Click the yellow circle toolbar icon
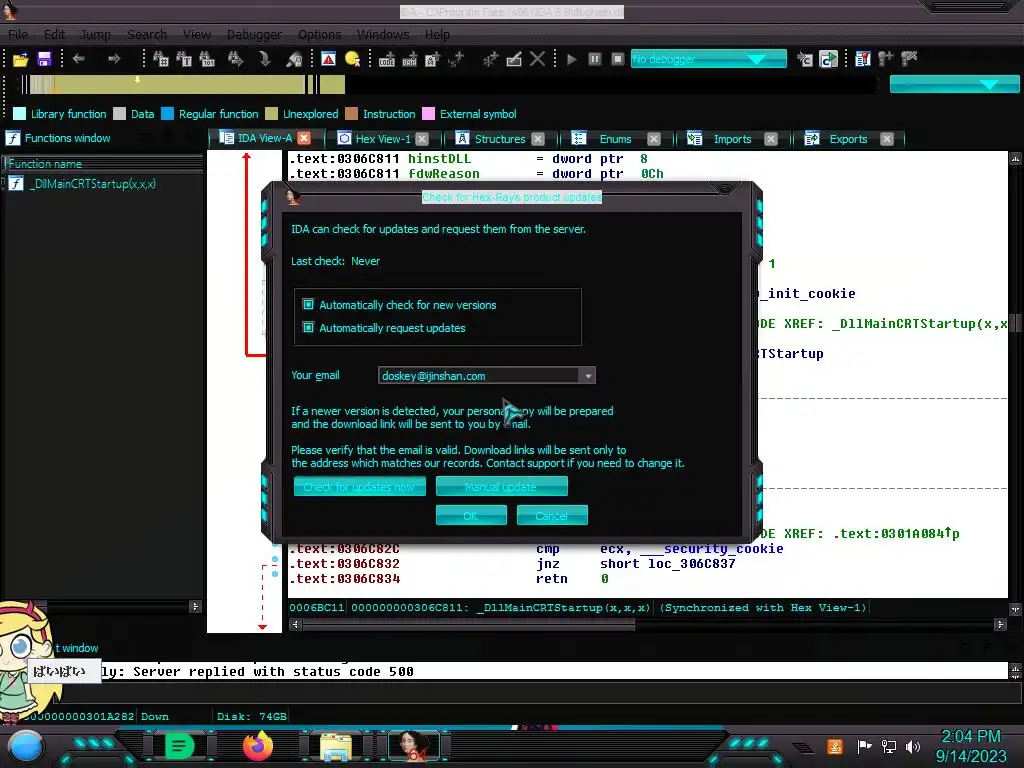This screenshot has height=768, width=1024. click(352, 59)
